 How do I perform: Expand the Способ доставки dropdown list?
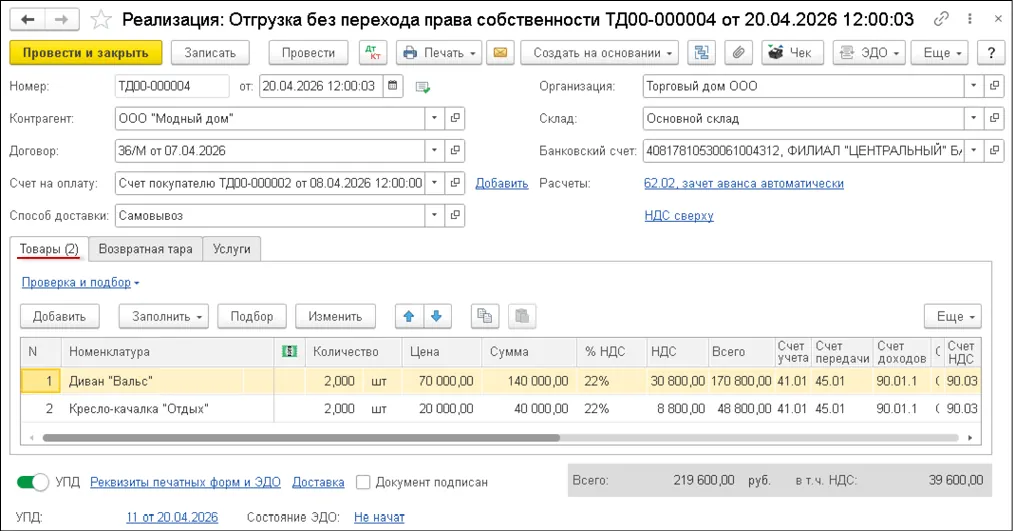435,215
